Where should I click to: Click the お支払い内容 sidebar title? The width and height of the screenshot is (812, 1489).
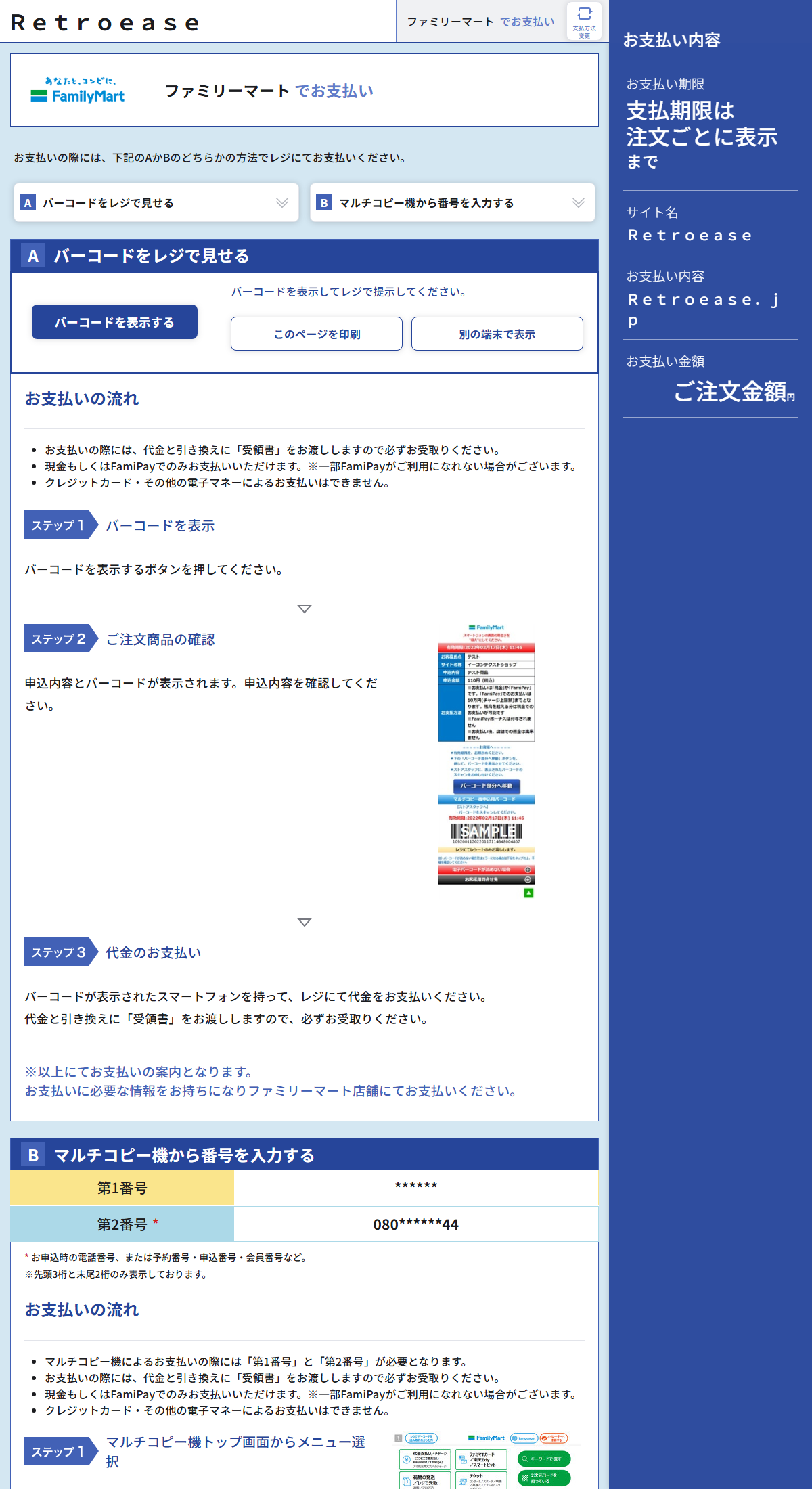[671, 40]
